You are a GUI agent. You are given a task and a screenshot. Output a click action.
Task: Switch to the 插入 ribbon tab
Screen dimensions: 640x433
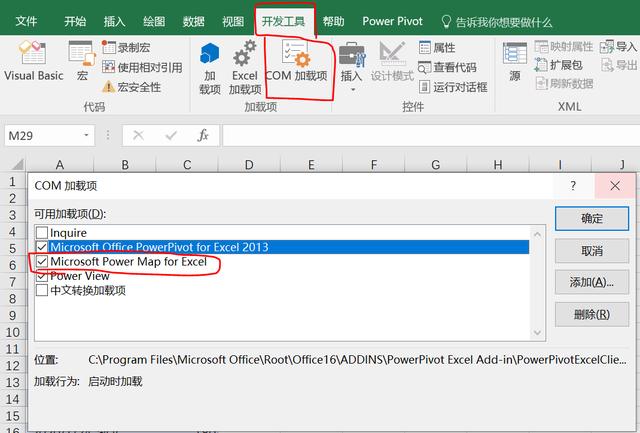[x=114, y=22]
